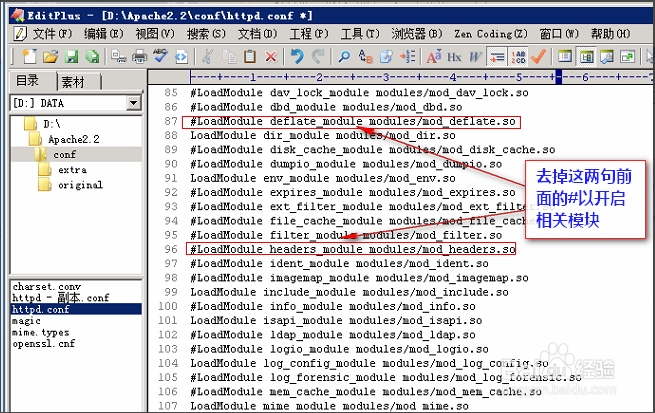Delete selection with the red X icon
Screen dimensions: 655x413
click(271, 56)
